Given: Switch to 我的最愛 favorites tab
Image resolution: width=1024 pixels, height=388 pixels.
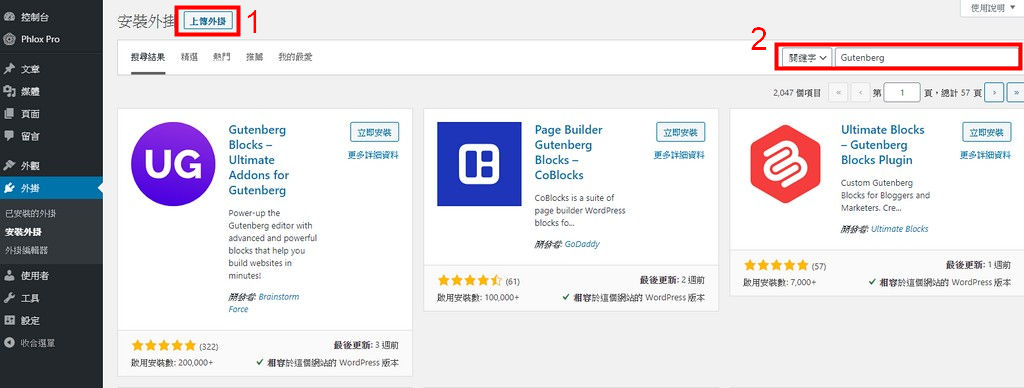Looking at the screenshot, I should point(295,57).
